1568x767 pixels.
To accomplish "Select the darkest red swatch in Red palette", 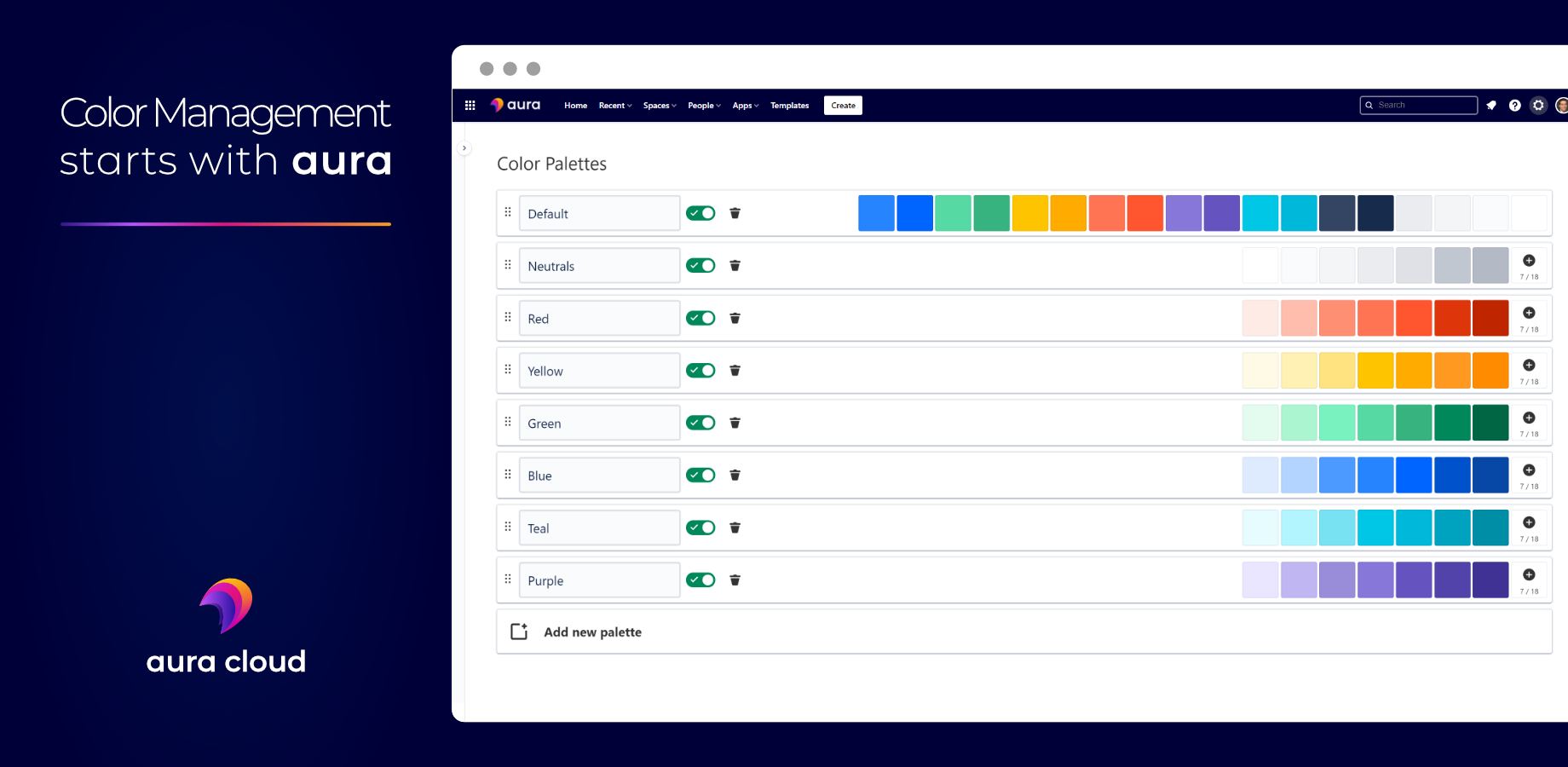I will click(x=1490, y=318).
